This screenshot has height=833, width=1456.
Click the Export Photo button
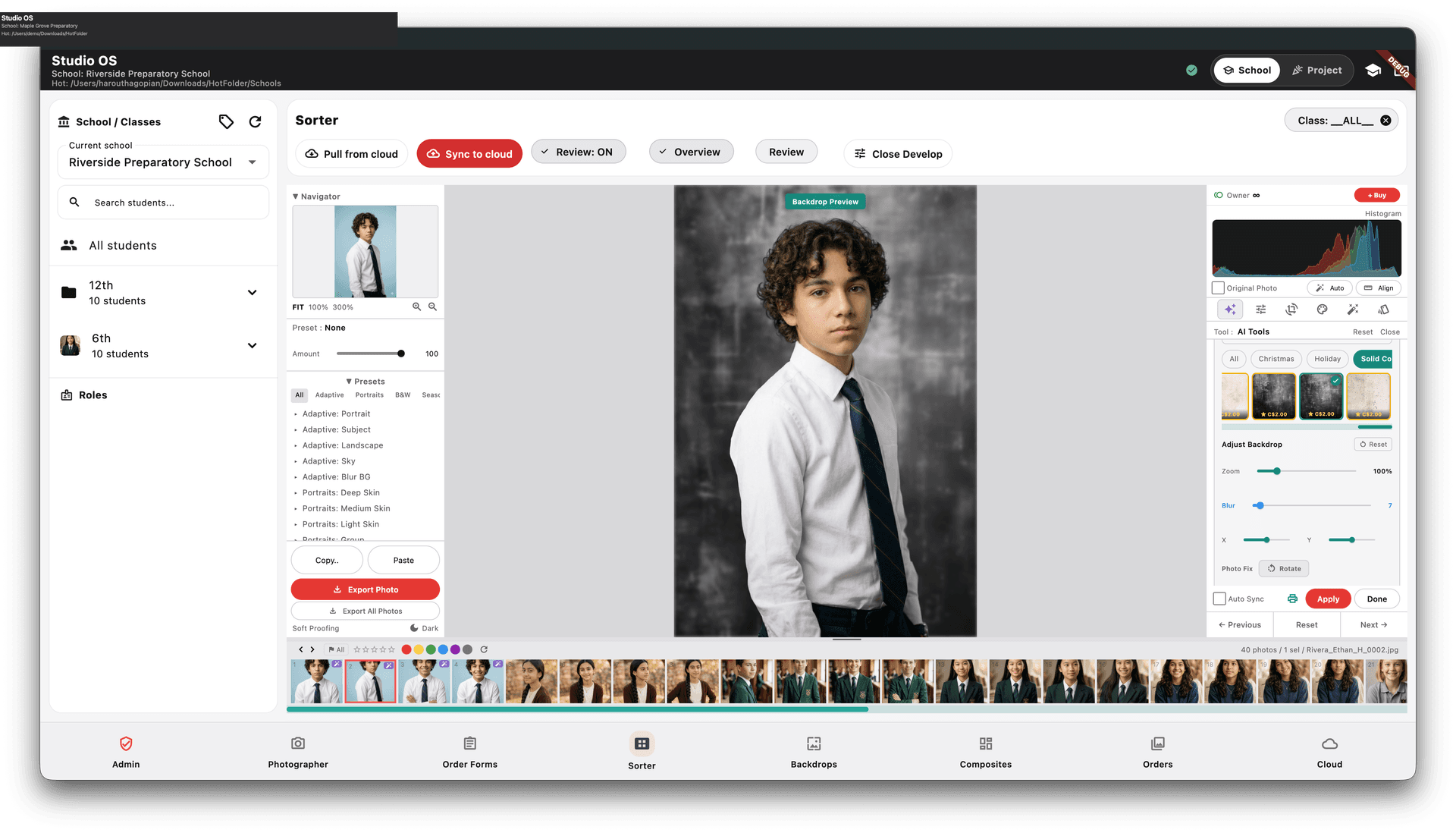click(365, 589)
